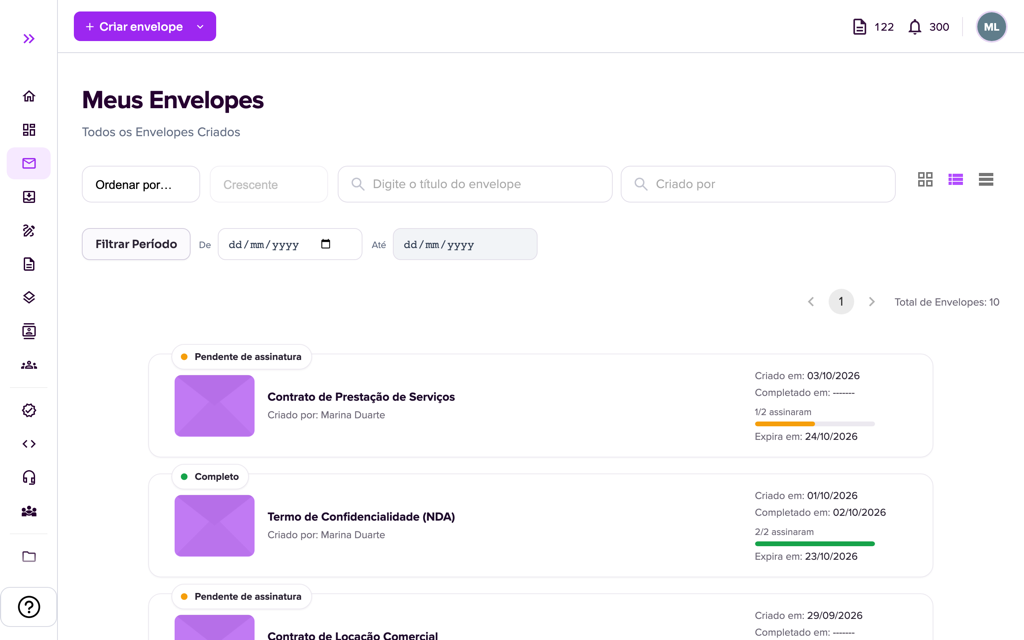Viewport: 1024px width, 640px height.
Task: Focus the De start date field
Action: click(x=289, y=244)
